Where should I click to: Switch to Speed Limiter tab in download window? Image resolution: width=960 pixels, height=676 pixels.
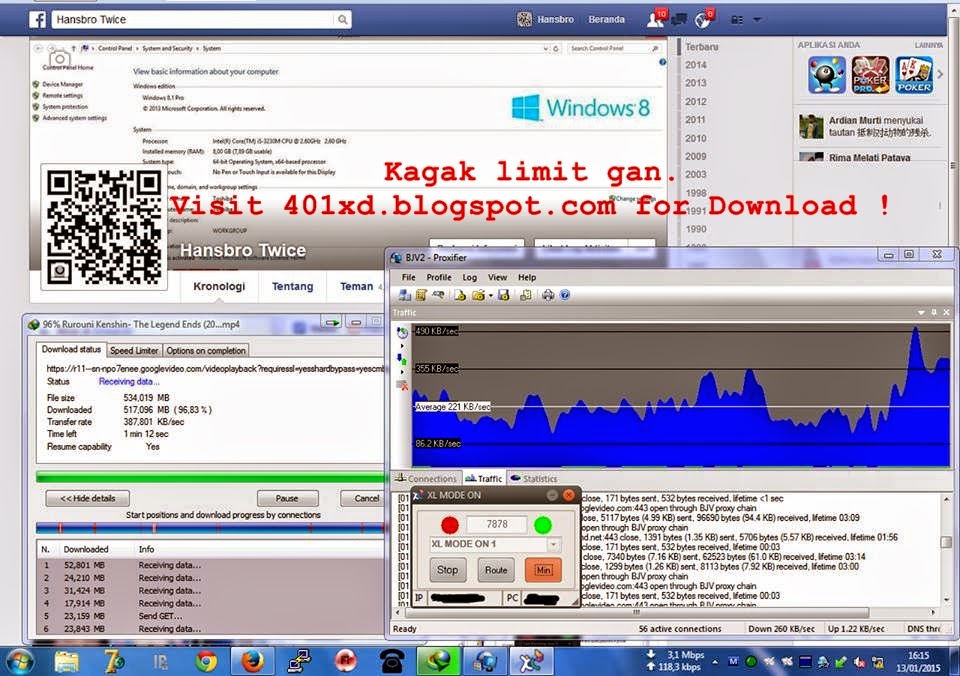[x=134, y=350]
